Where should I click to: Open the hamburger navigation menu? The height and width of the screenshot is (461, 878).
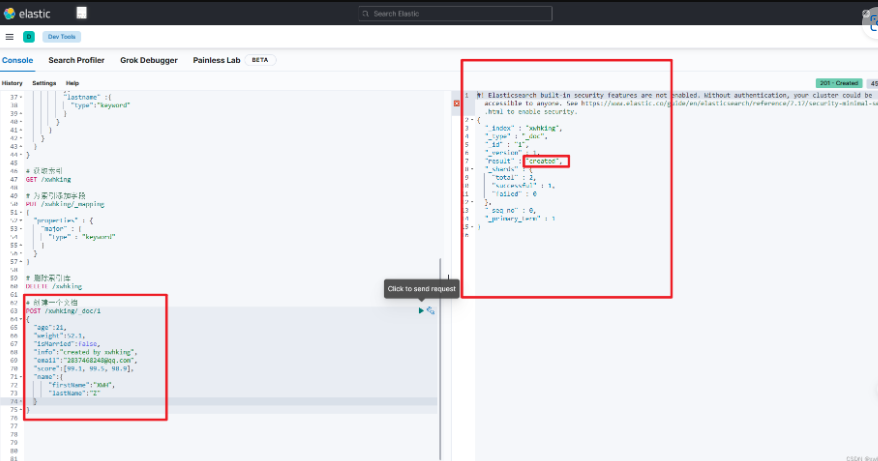click(x=9, y=37)
